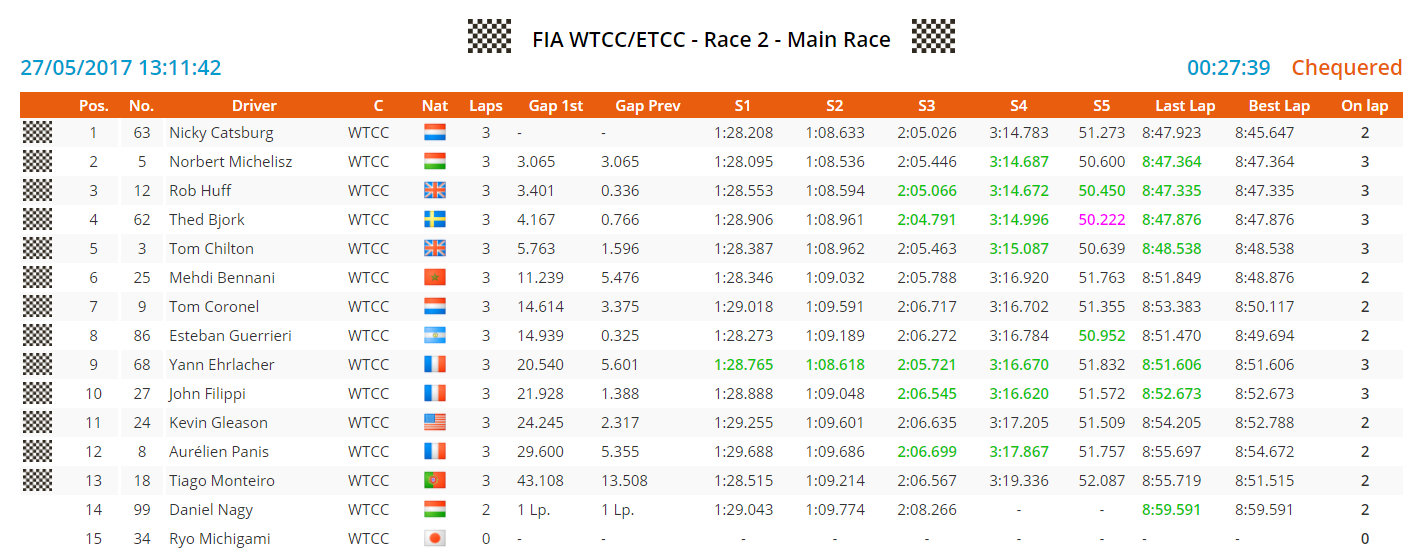Image resolution: width=1417 pixels, height=558 pixels.
Task: Click the Moroccan flag in Mehdi Bennani's row
Action: tap(435, 278)
